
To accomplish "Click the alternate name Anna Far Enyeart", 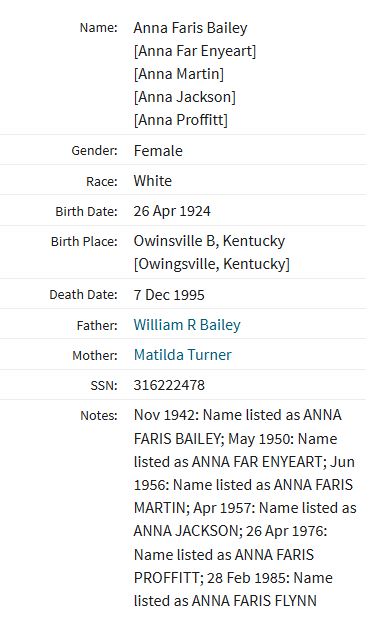I will point(195,51).
